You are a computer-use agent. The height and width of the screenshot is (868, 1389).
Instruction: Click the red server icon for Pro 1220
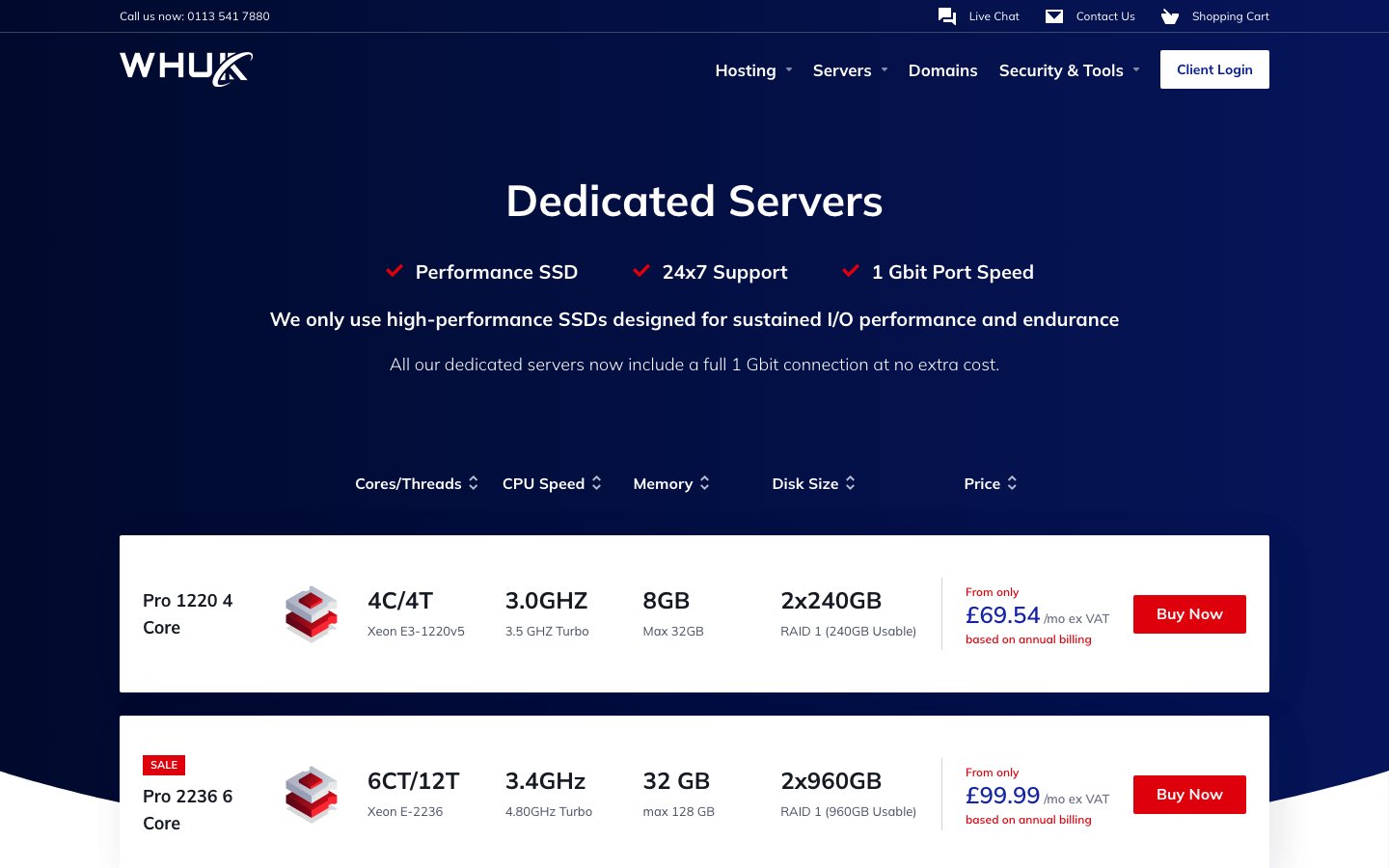click(x=312, y=614)
